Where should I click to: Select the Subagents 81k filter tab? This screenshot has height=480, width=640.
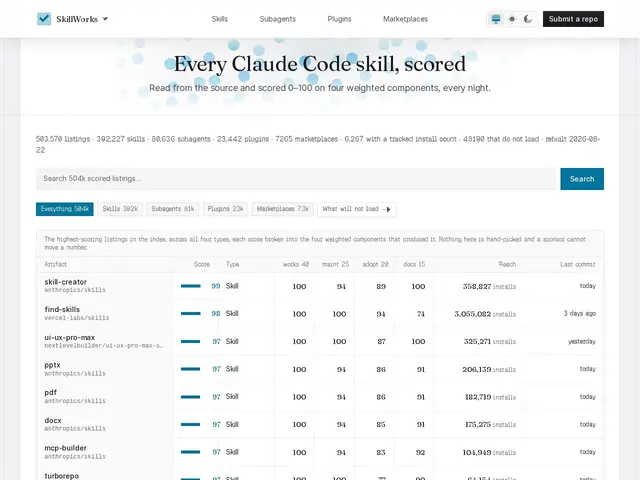click(x=173, y=209)
